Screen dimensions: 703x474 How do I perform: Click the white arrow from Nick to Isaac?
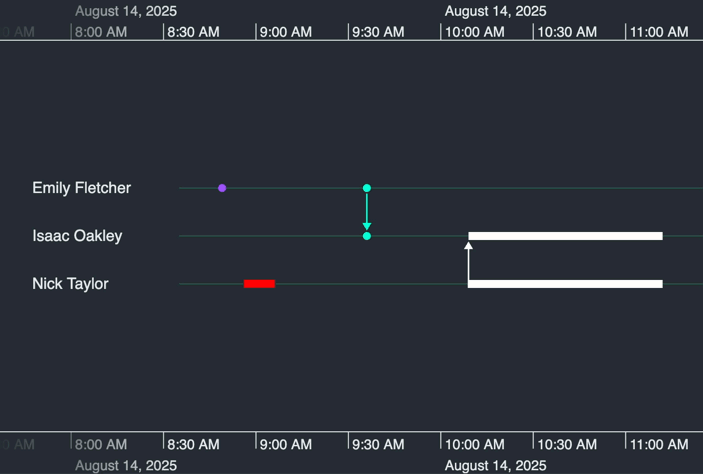pos(468,262)
